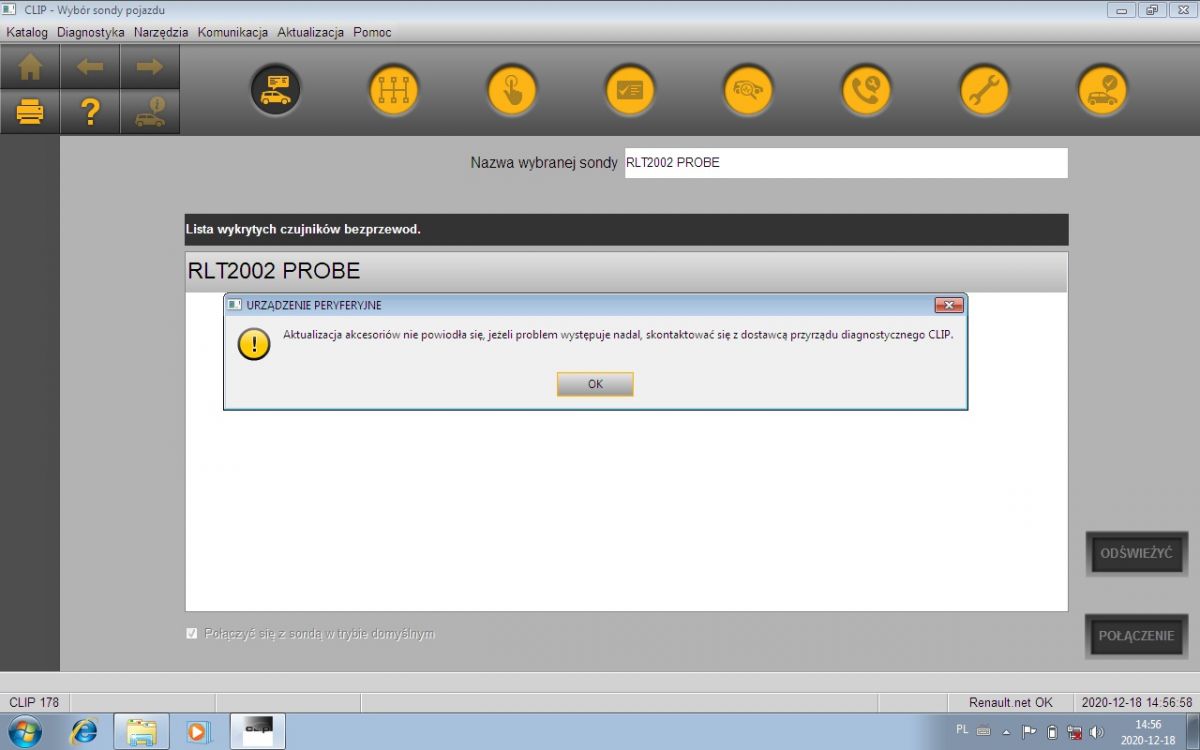Open the Aktualizacja menu
The width and height of the screenshot is (1200, 750).
[311, 32]
